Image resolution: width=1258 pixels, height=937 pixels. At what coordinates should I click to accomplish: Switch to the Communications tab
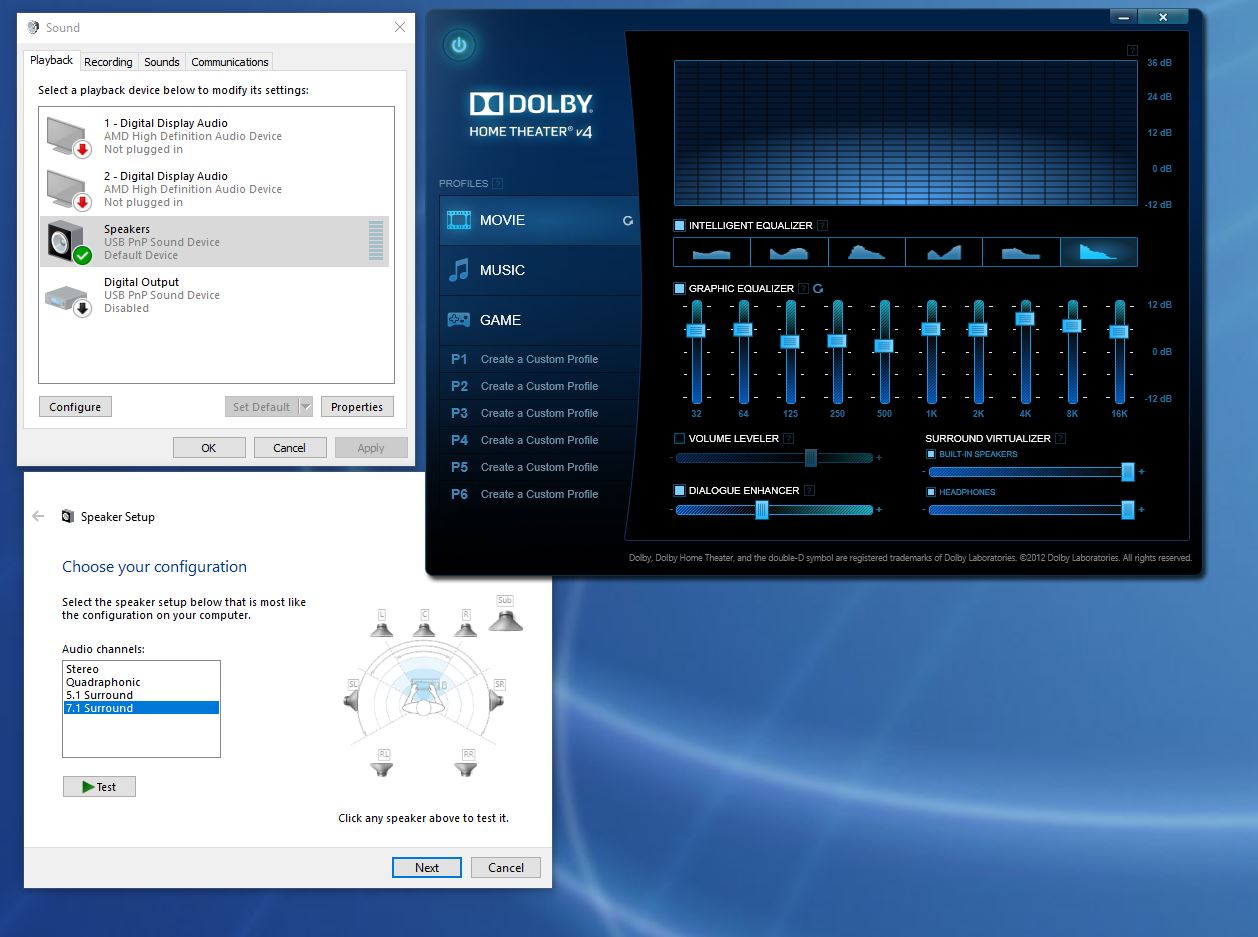230,62
